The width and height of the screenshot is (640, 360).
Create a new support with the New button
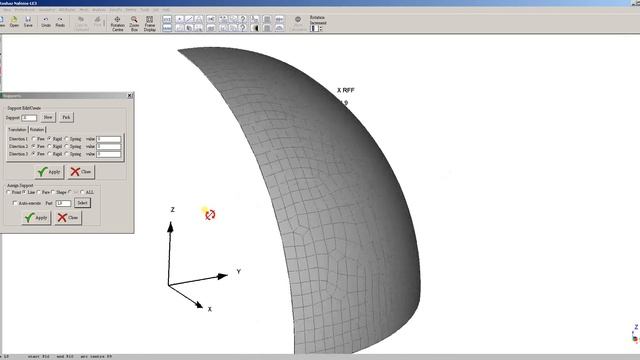click(48, 118)
